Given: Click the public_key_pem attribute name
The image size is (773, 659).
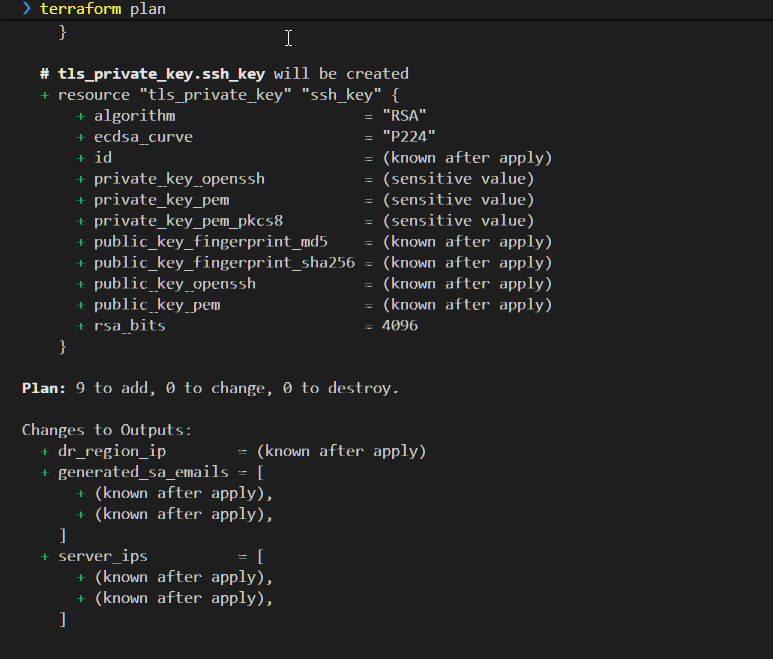Looking at the screenshot, I should 157,305.
